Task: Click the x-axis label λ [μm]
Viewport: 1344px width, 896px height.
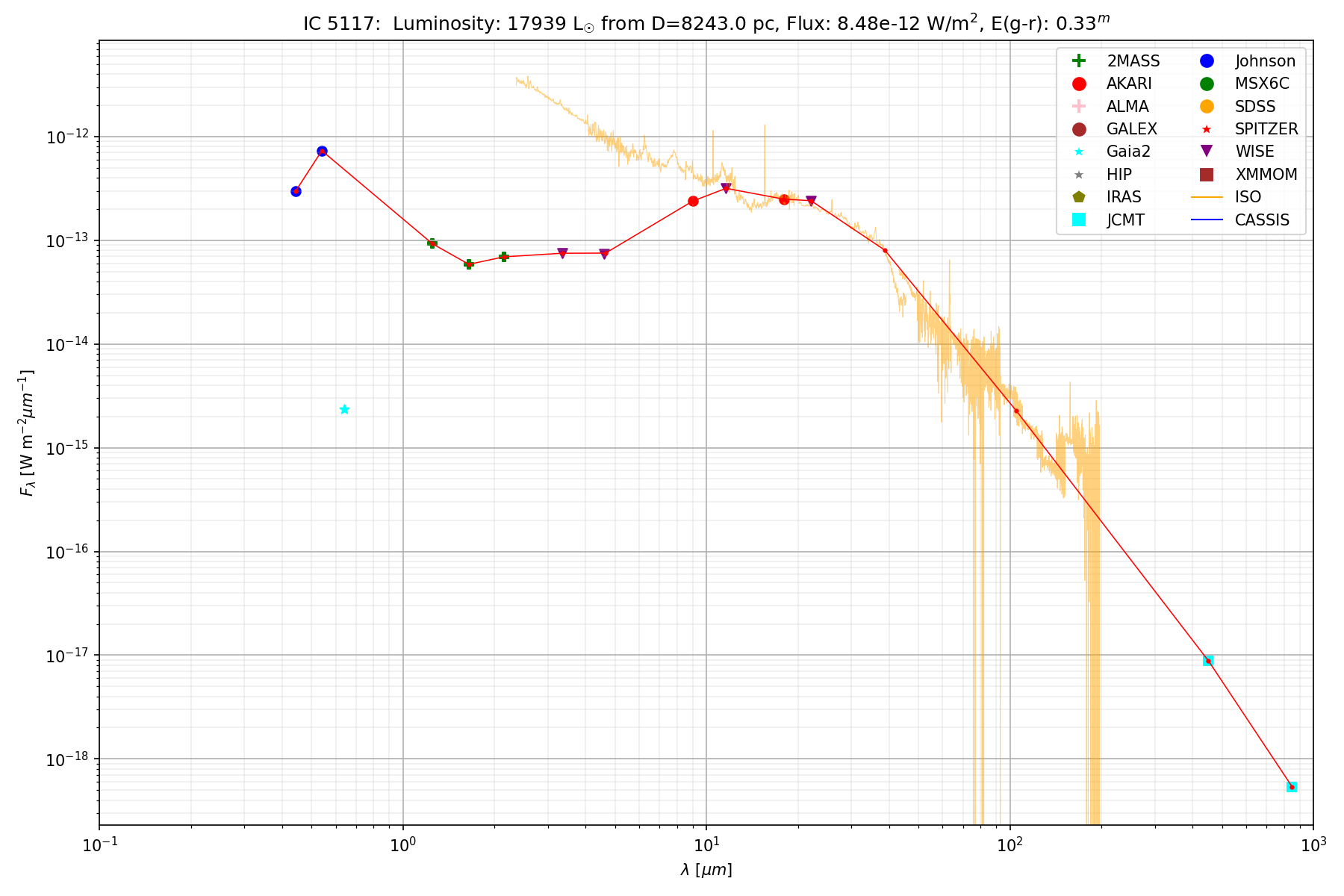Action: (x=706, y=870)
